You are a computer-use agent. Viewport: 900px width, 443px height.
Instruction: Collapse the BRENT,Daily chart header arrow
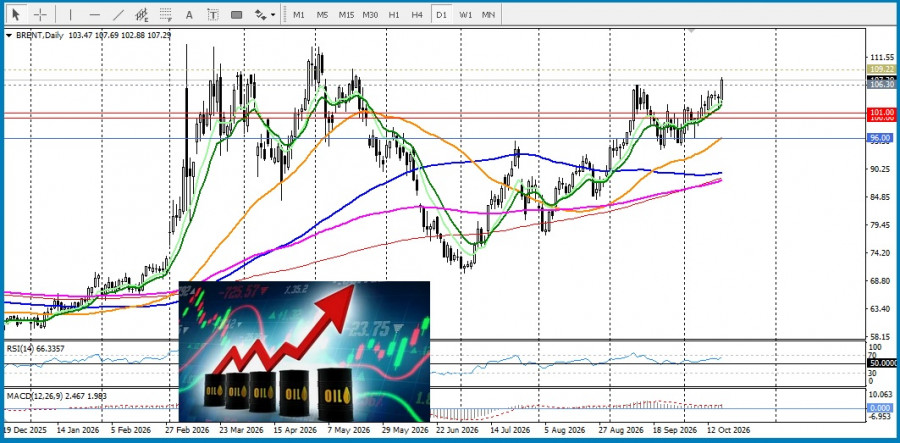[8, 35]
